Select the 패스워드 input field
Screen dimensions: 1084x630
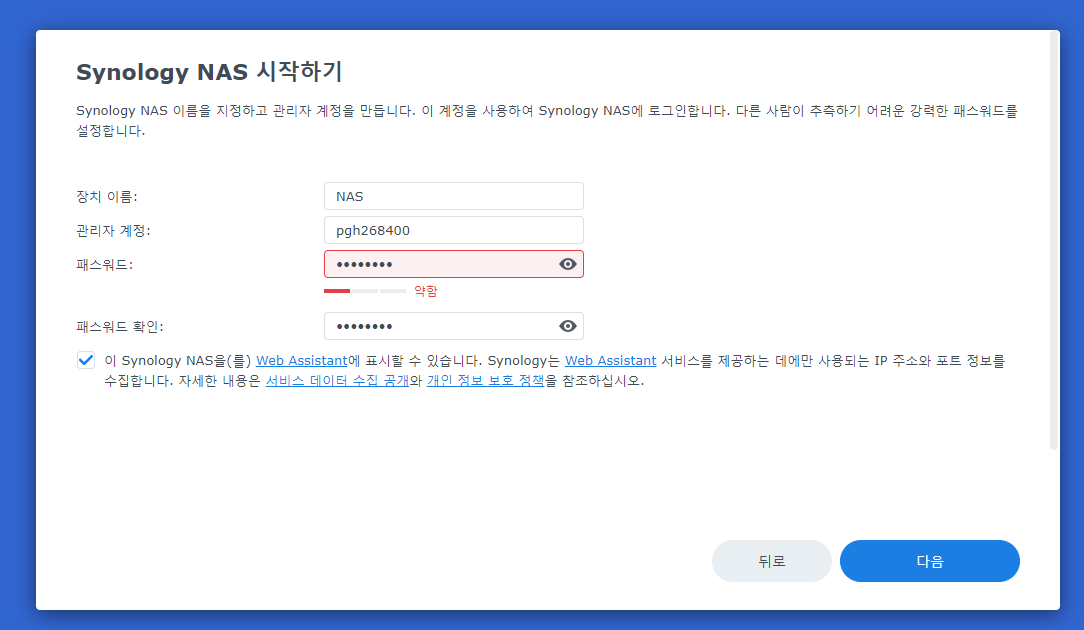[x=454, y=264]
